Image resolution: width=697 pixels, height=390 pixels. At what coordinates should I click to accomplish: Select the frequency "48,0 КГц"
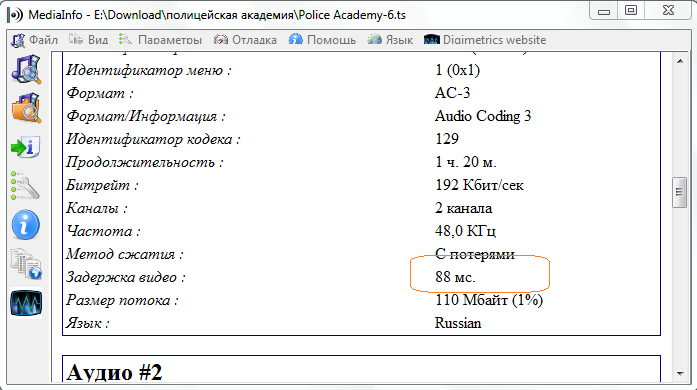(465, 231)
